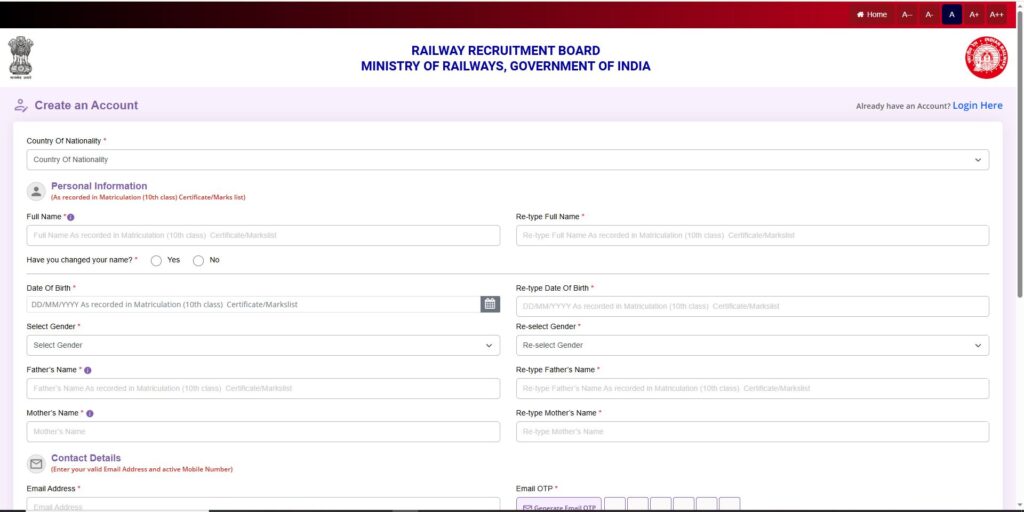Click the Indian Railways red logo

(985, 58)
